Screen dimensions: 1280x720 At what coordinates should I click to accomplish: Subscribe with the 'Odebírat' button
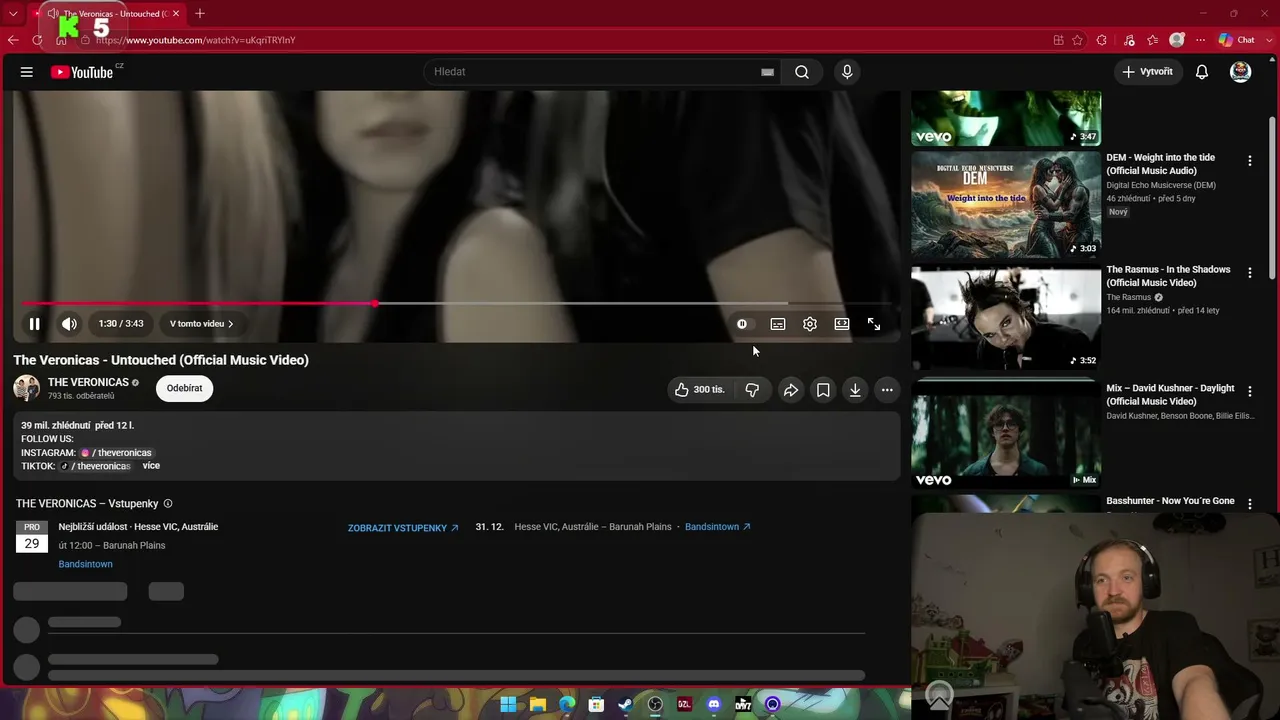(x=185, y=388)
